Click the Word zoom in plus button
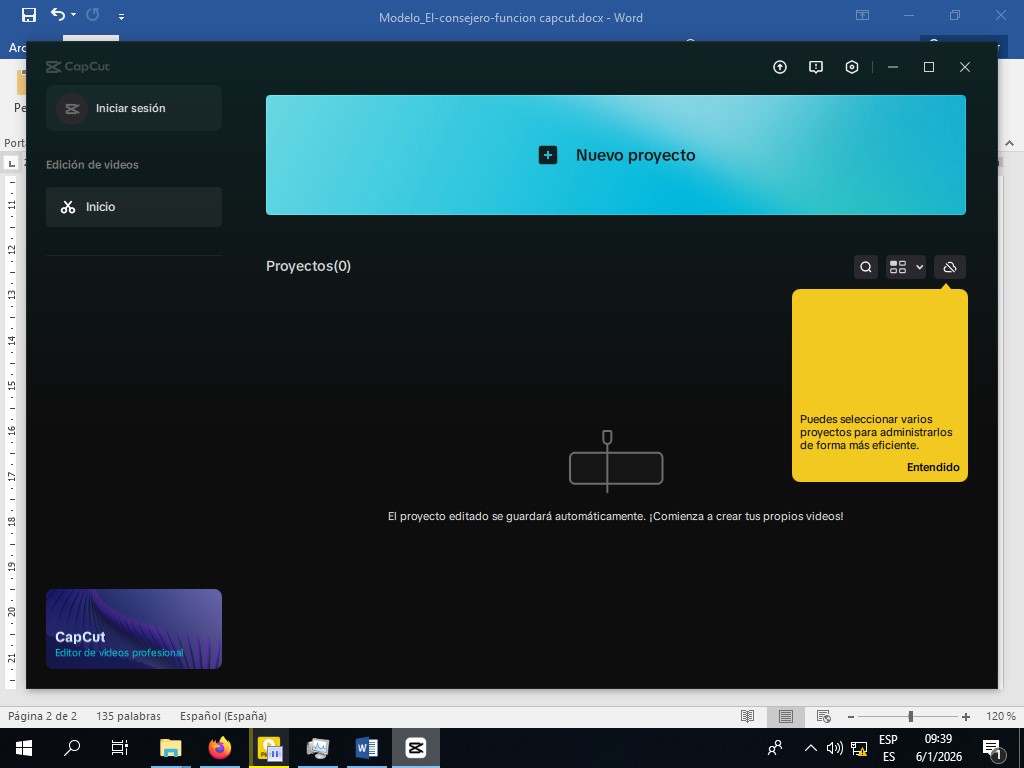The image size is (1024, 768). pos(966,717)
